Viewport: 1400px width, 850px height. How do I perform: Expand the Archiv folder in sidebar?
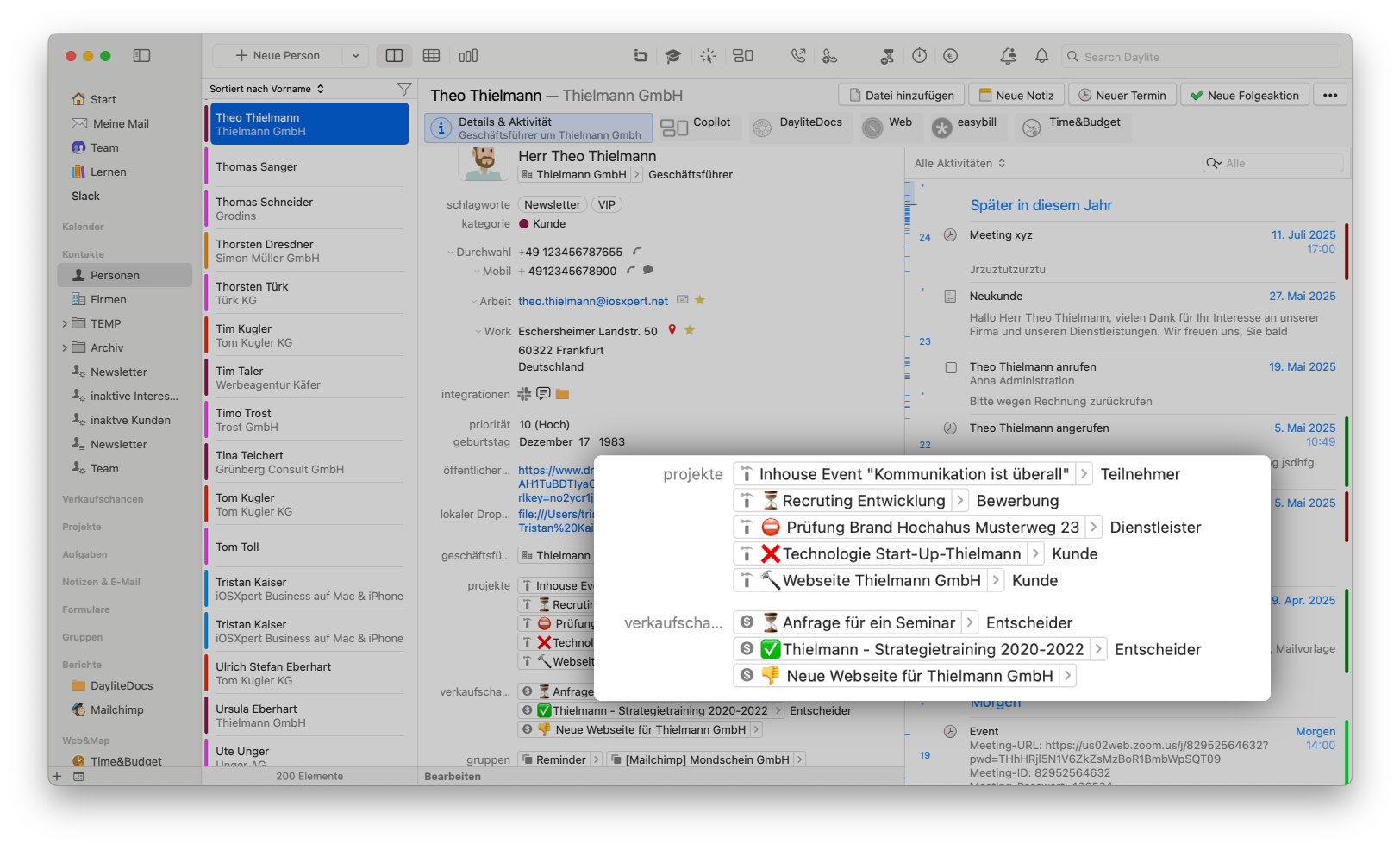click(x=65, y=348)
